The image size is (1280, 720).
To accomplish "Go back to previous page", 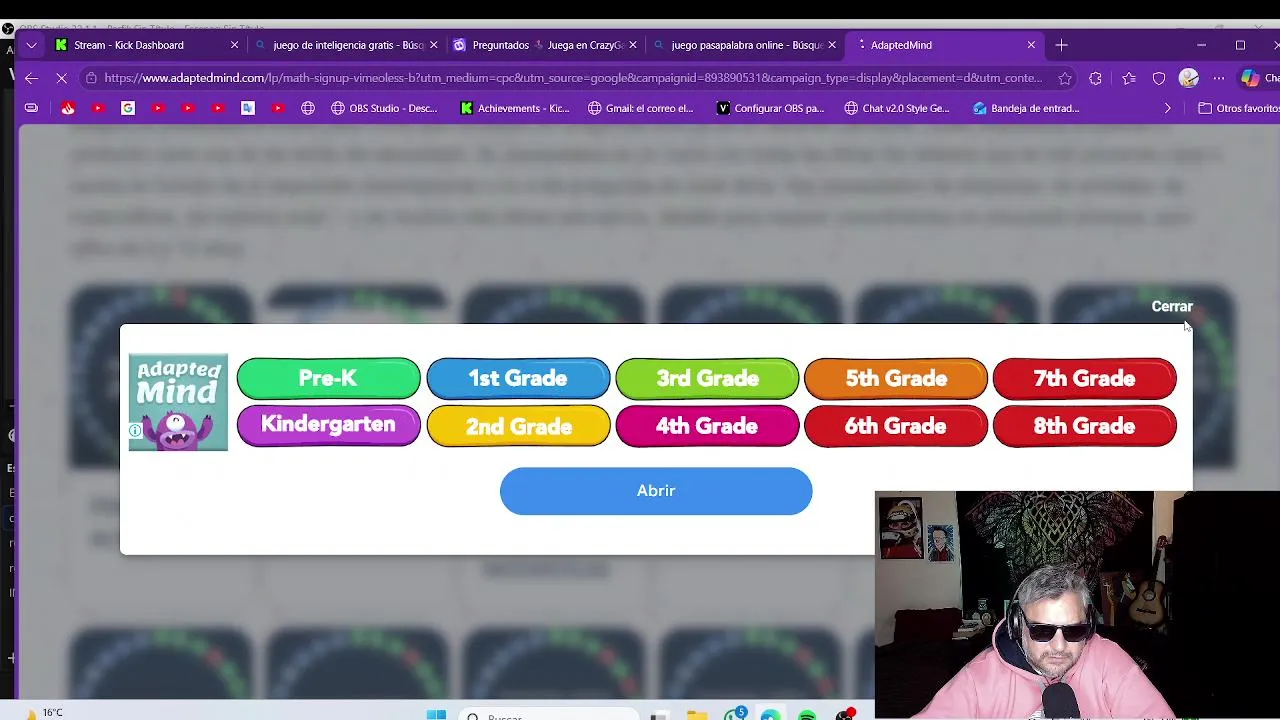I will pos(32,78).
